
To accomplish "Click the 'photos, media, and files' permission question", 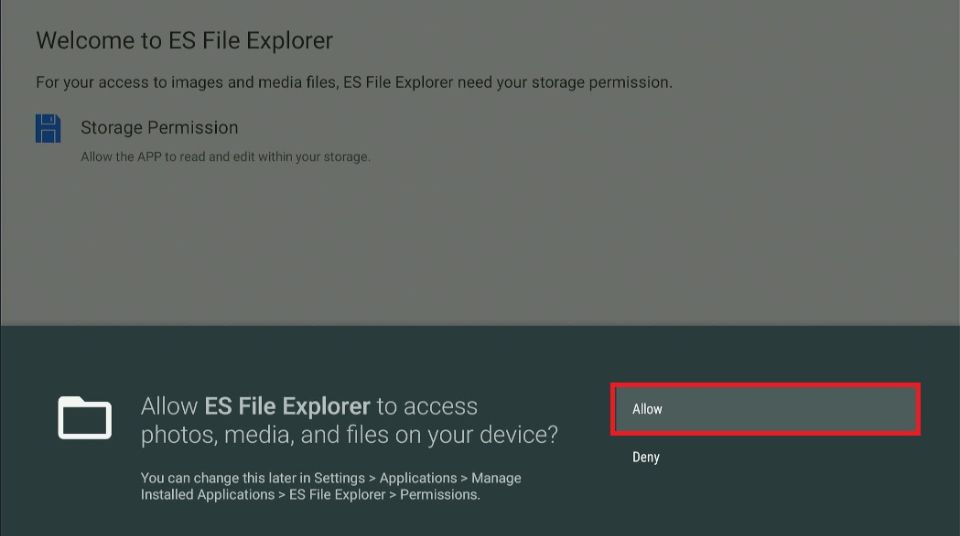I will pyautogui.click(x=349, y=420).
